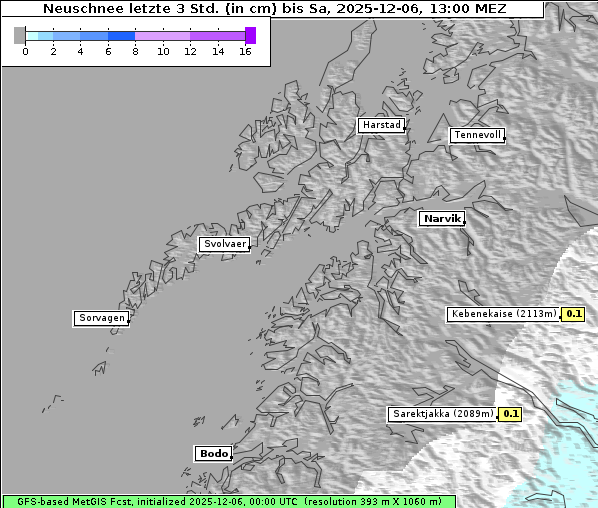Click the Tennevoll location label
Screen dimensions: 598x508
(x=477, y=135)
